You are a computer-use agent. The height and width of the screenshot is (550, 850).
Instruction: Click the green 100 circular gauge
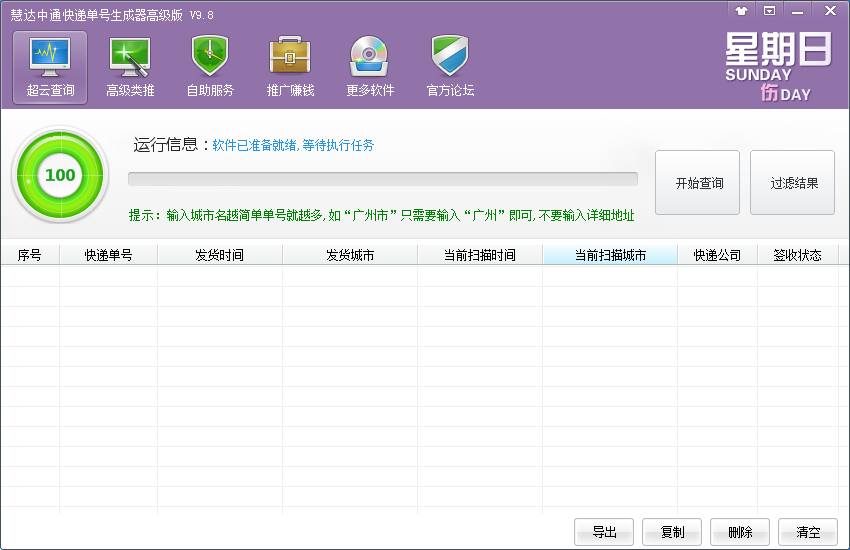pyautogui.click(x=60, y=174)
